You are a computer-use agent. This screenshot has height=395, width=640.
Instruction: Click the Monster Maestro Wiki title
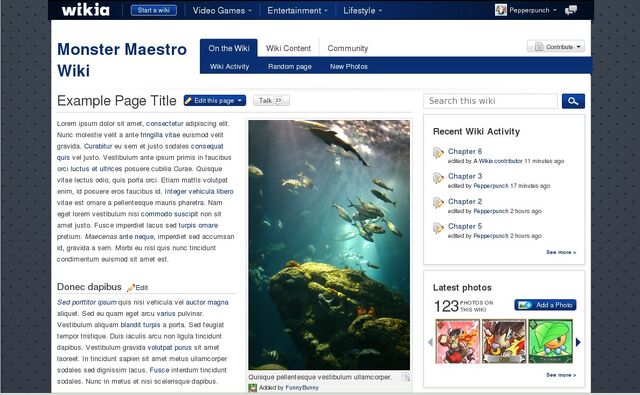click(x=122, y=60)
